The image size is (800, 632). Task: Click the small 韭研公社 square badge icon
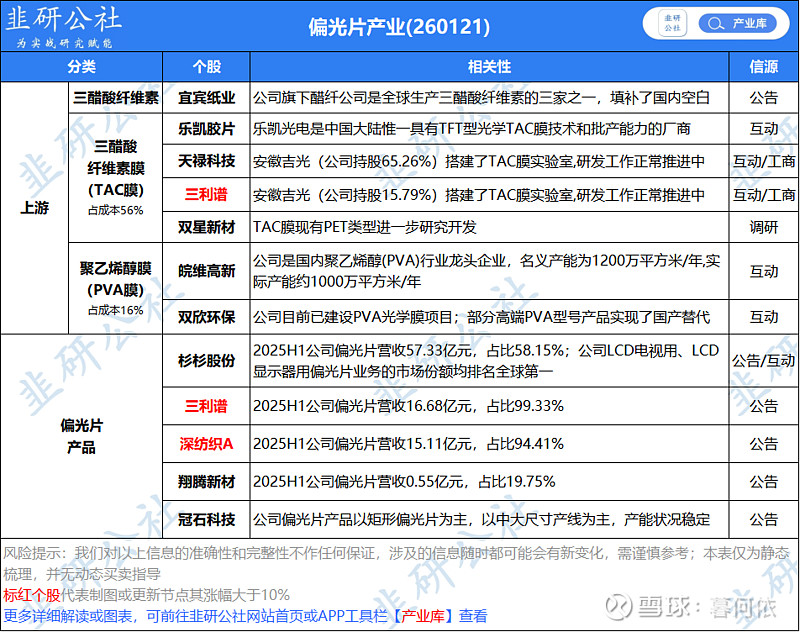pyautogui.click(x=672, y=24)
